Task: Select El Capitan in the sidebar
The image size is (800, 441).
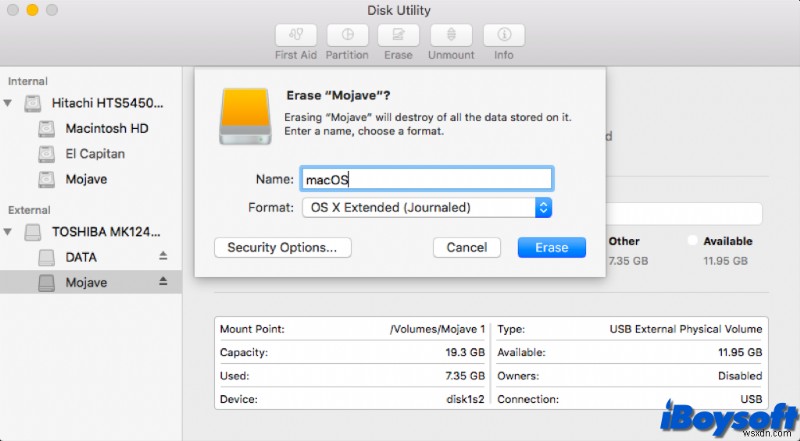Action: pos(95,154)
